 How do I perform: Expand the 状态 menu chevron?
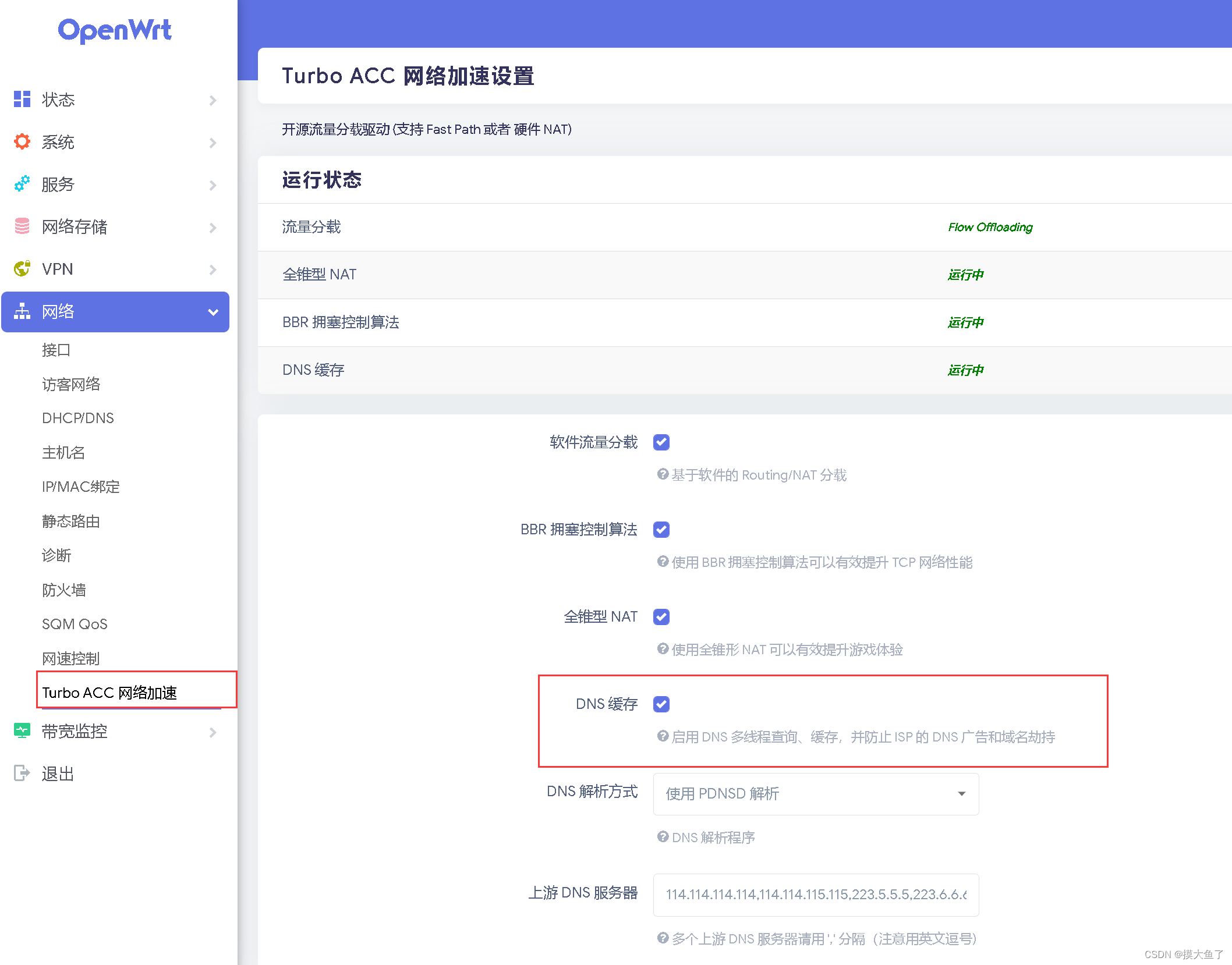[x=213, y=100]
